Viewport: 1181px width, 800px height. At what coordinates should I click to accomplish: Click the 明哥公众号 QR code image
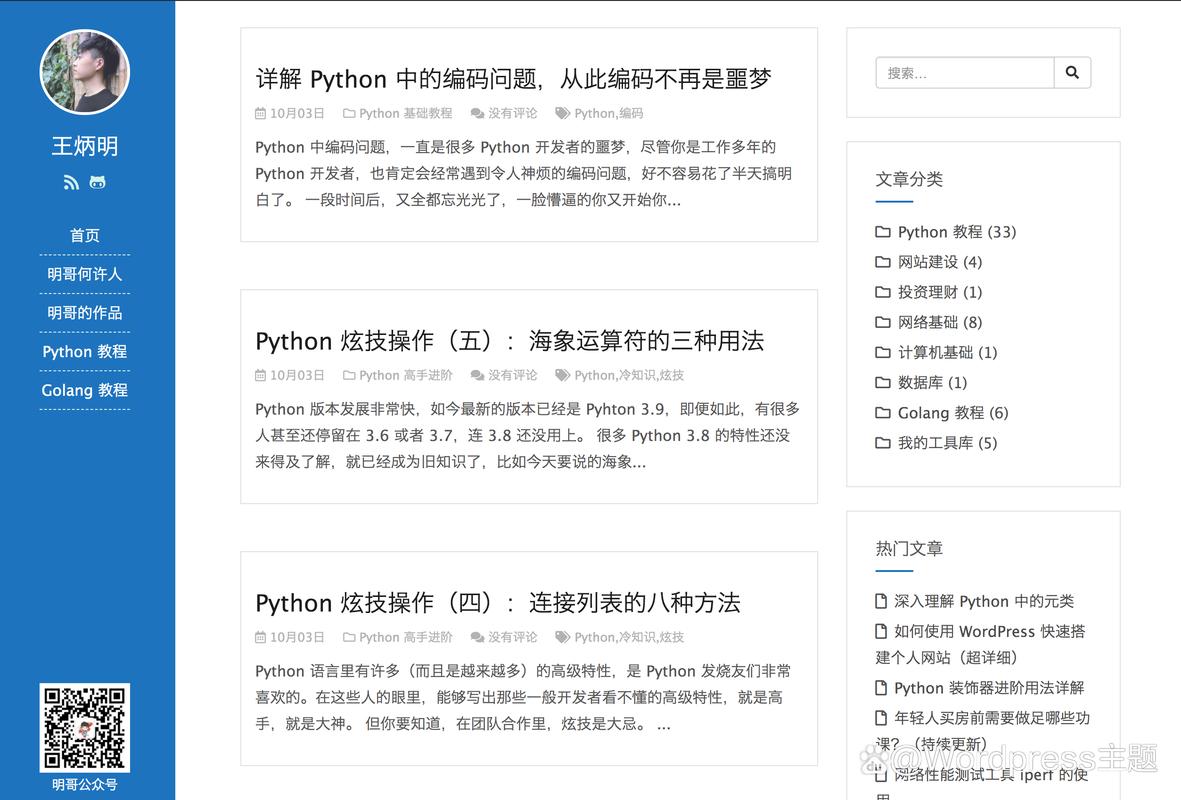point(84,729)
